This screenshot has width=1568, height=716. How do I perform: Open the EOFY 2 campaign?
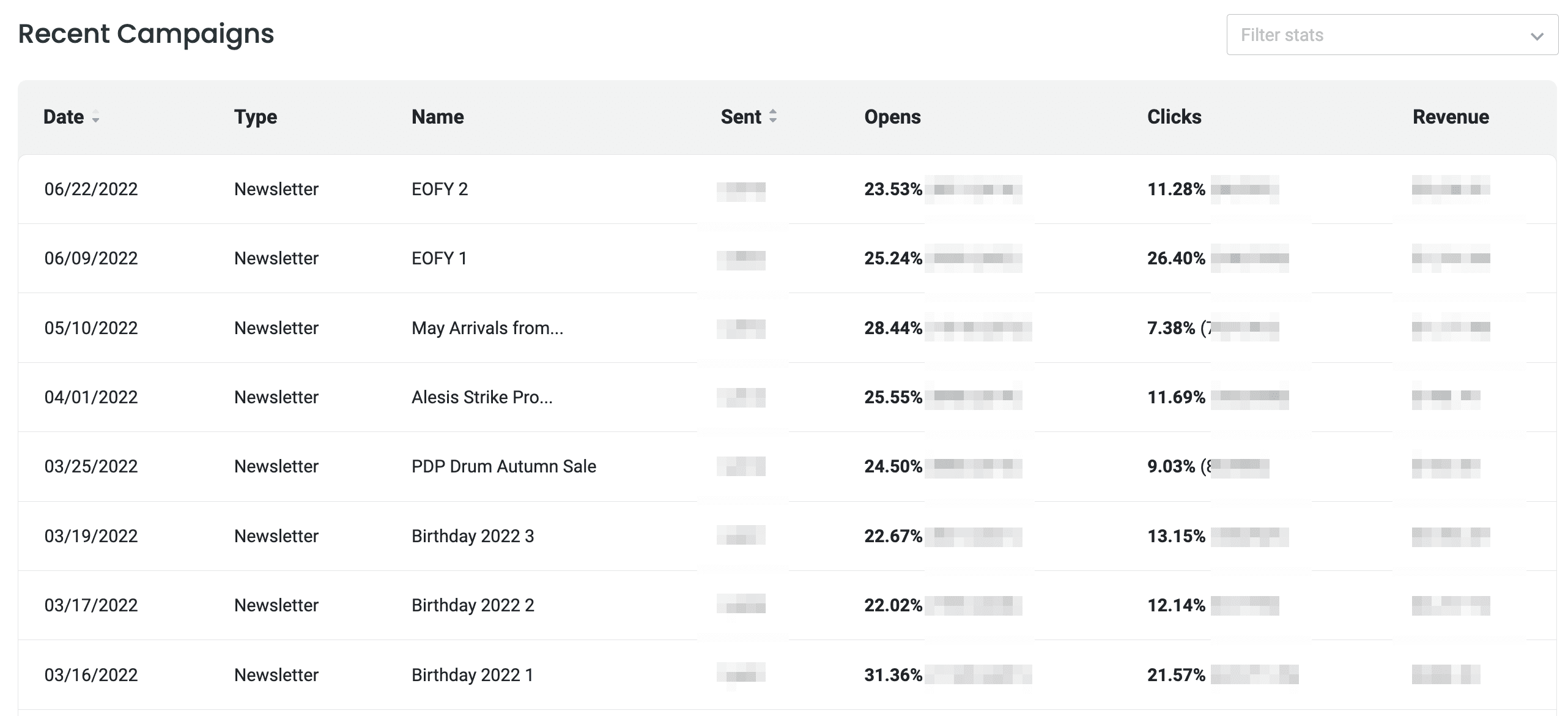tap(439, 189)
